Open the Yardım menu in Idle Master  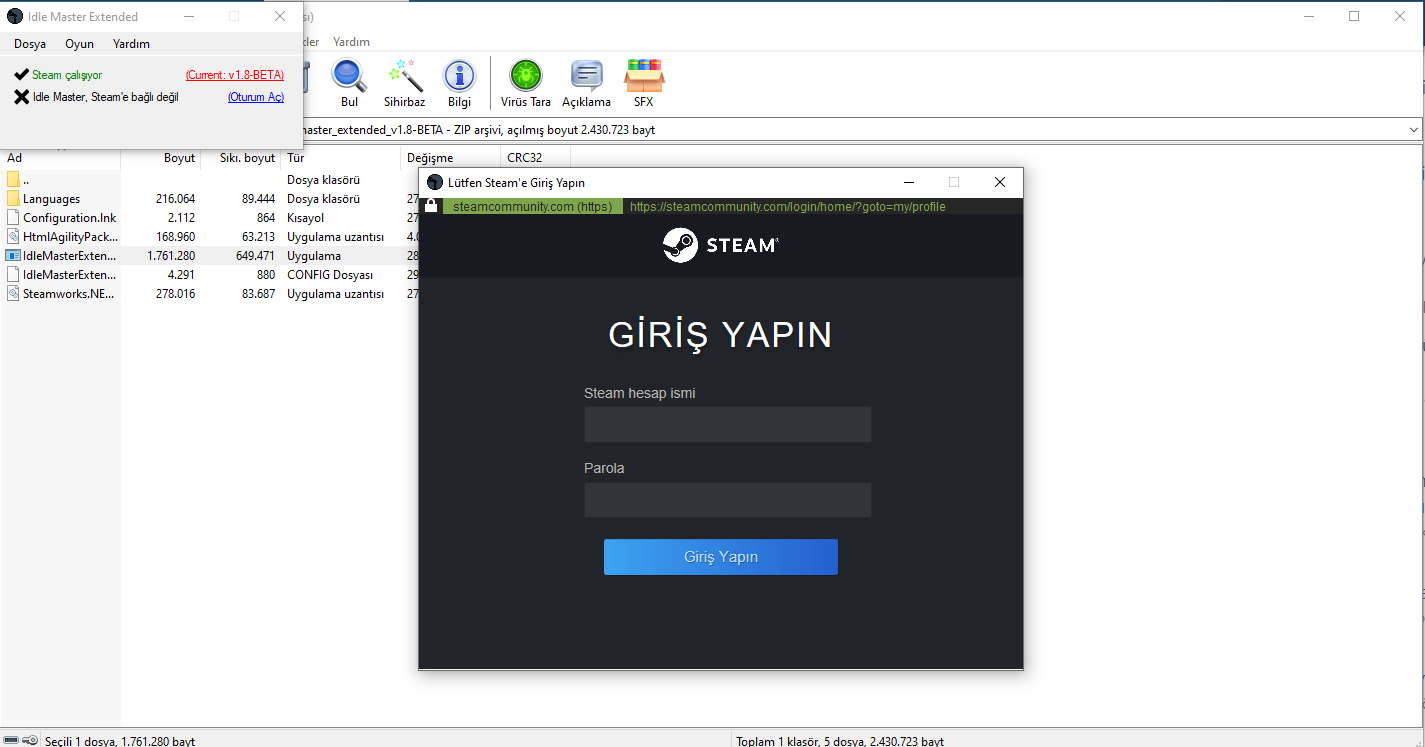tap(131, 44)
